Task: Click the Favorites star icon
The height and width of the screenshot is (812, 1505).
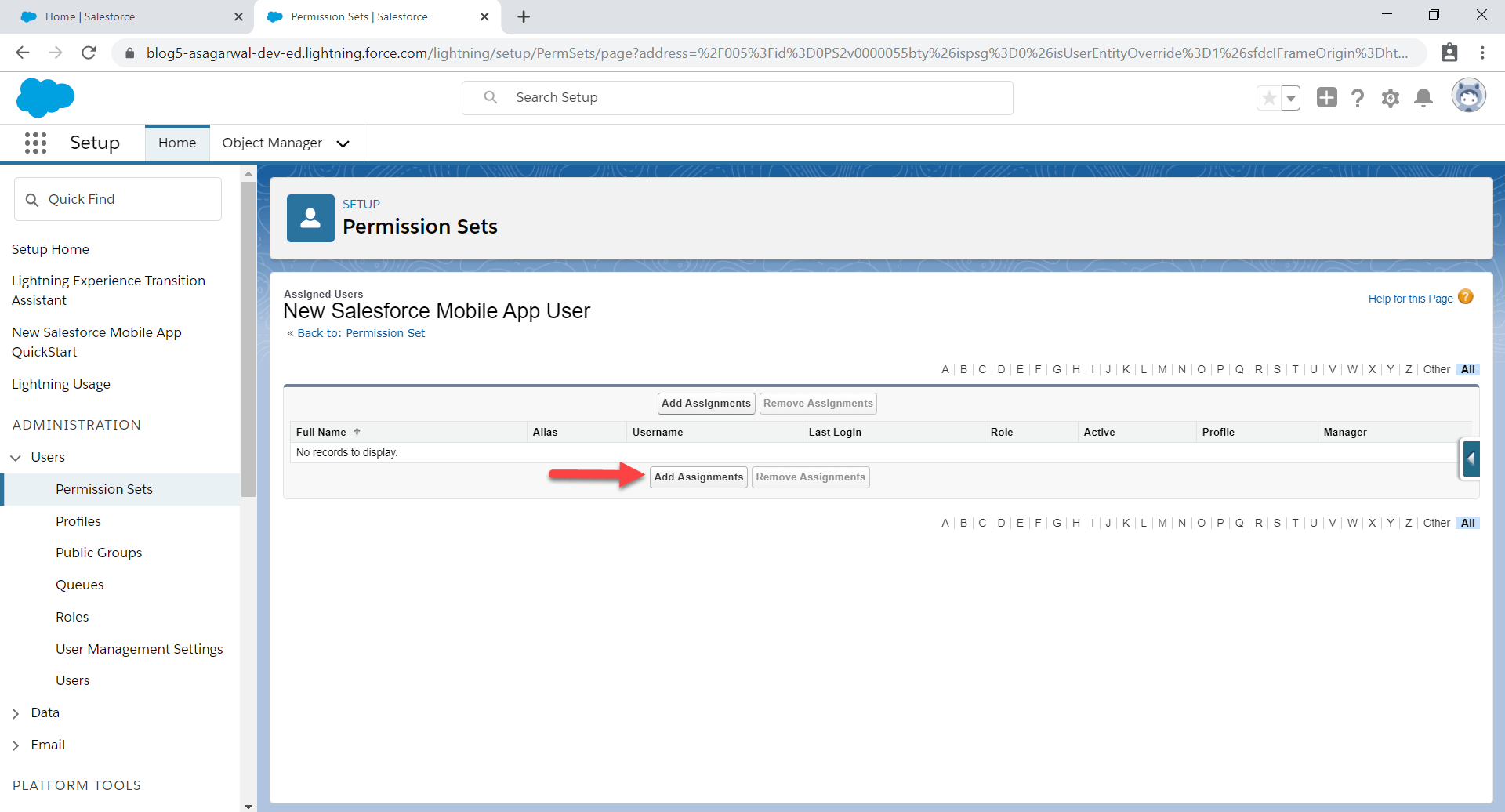Action: [1269, 98]
